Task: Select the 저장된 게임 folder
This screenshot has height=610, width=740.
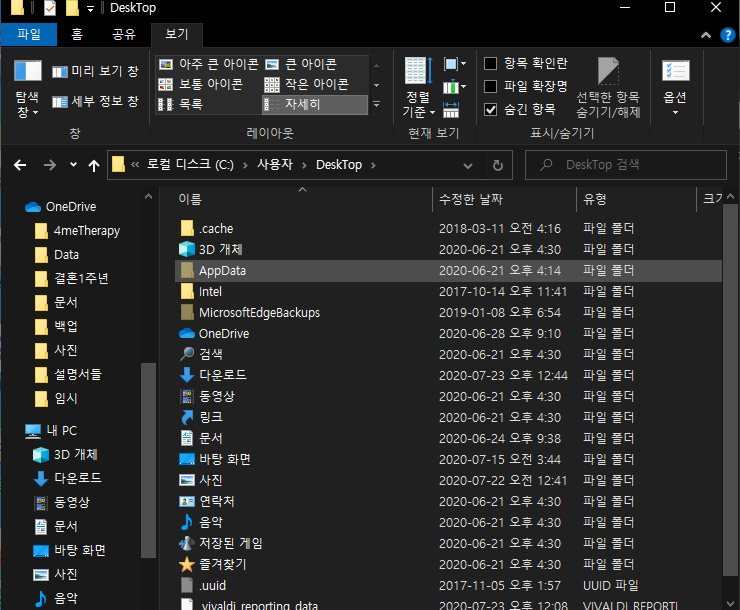Action: tap(448, 543)
